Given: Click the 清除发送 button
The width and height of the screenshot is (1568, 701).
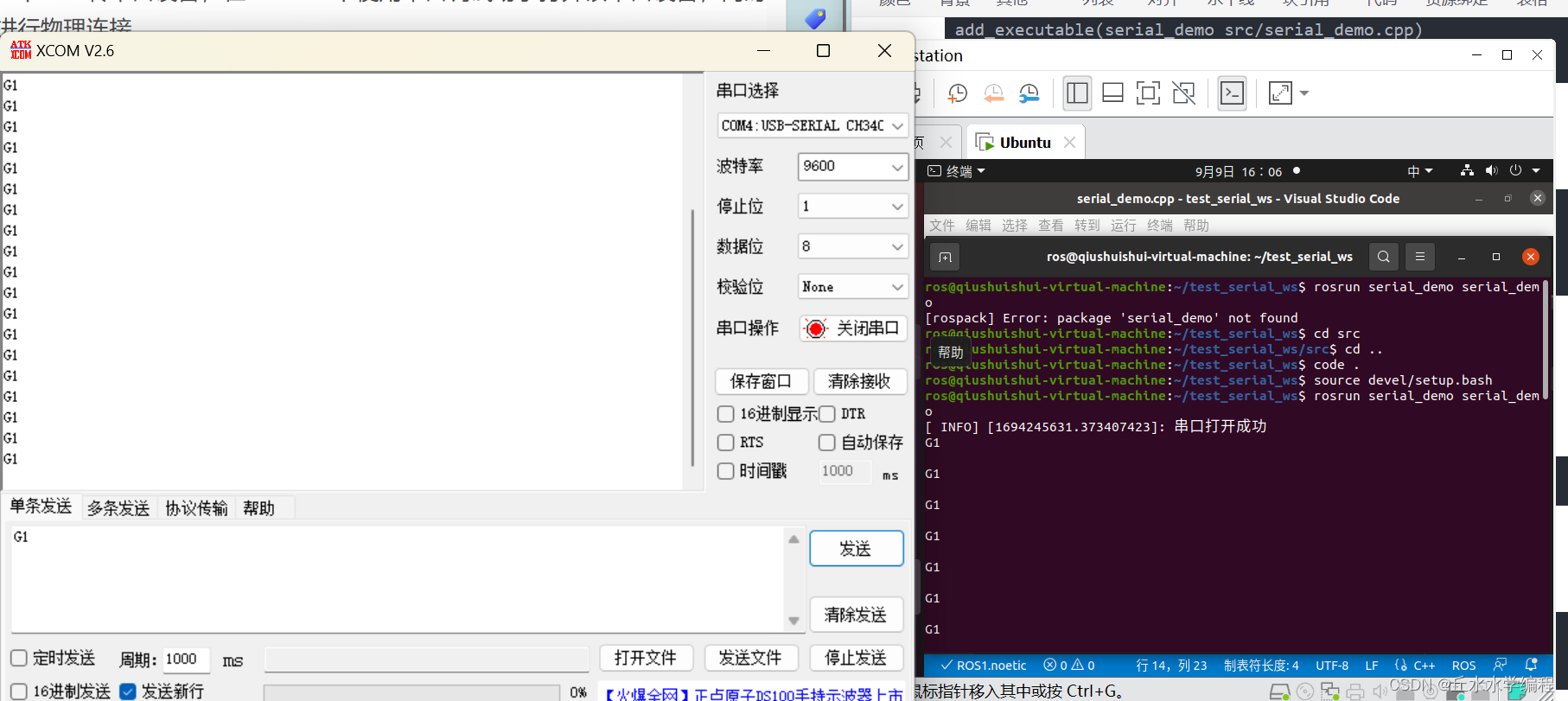Looking at the screenshot, I should tap(857, 615).
